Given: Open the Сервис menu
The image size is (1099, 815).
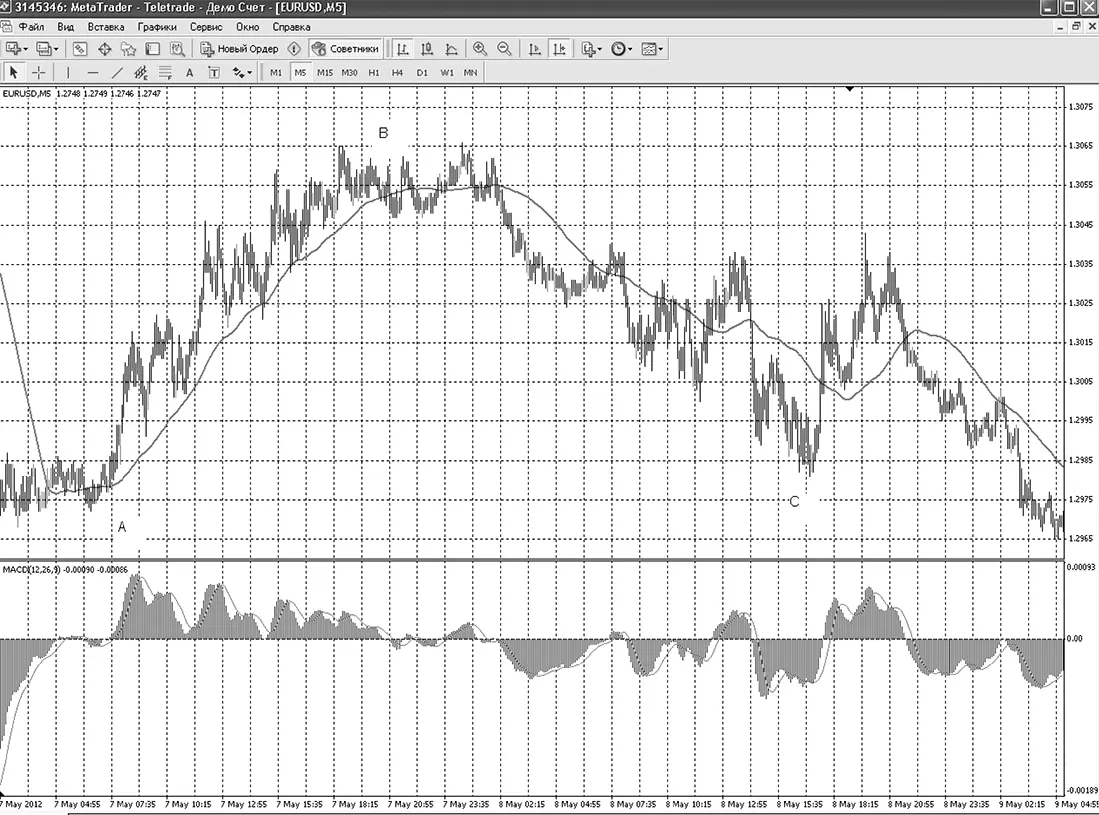Looking at the screenshot, I should [x=206, y=27].
